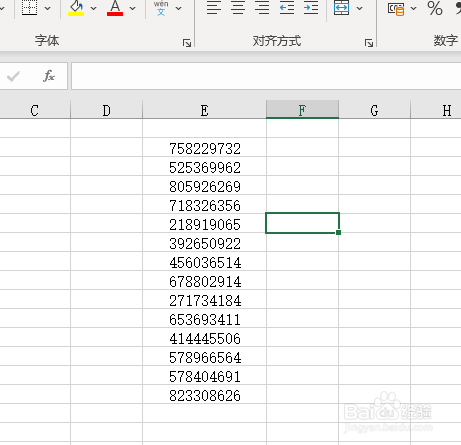Apply the red font color A

pos(115,8)
